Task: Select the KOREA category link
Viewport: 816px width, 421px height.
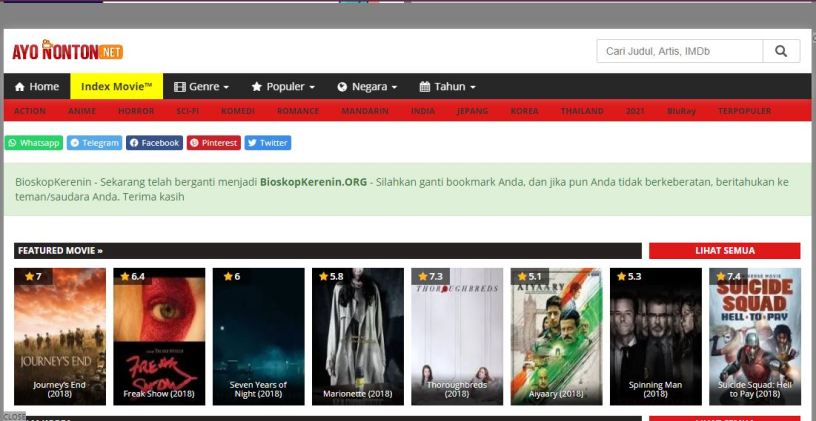Action: click(x=525, y=111)
